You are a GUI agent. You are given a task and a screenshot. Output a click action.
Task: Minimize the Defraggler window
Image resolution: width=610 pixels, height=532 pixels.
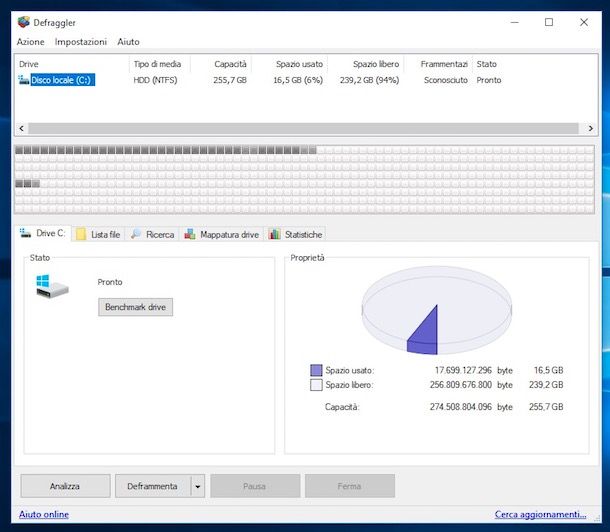(514, 23)
